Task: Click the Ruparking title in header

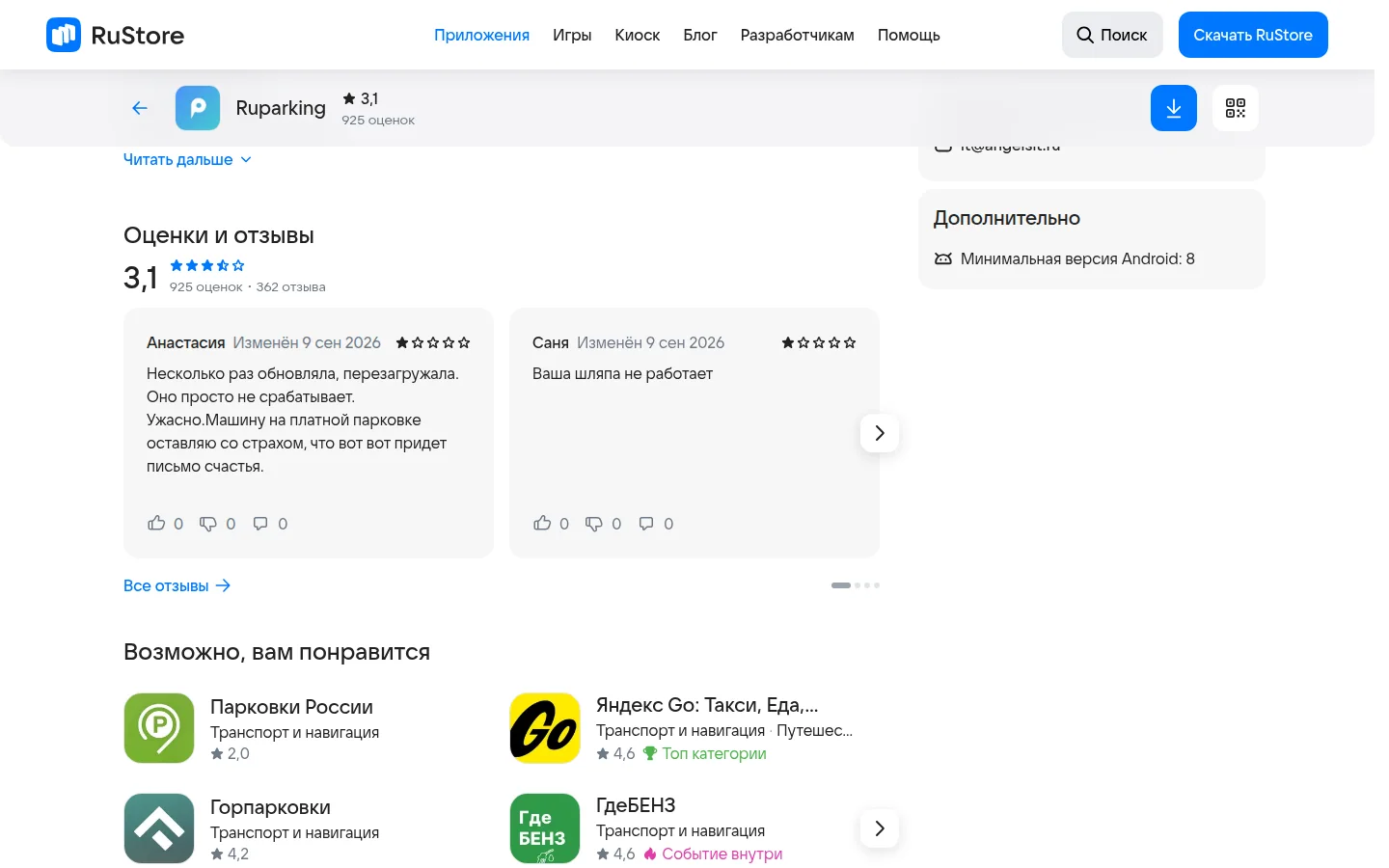Action: (281, 108)
